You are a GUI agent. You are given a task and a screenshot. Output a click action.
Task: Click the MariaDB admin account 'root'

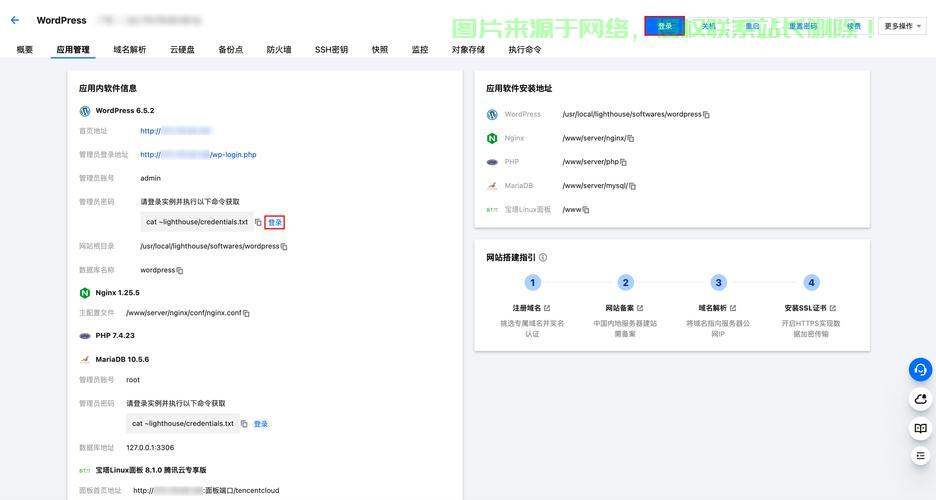133,380
